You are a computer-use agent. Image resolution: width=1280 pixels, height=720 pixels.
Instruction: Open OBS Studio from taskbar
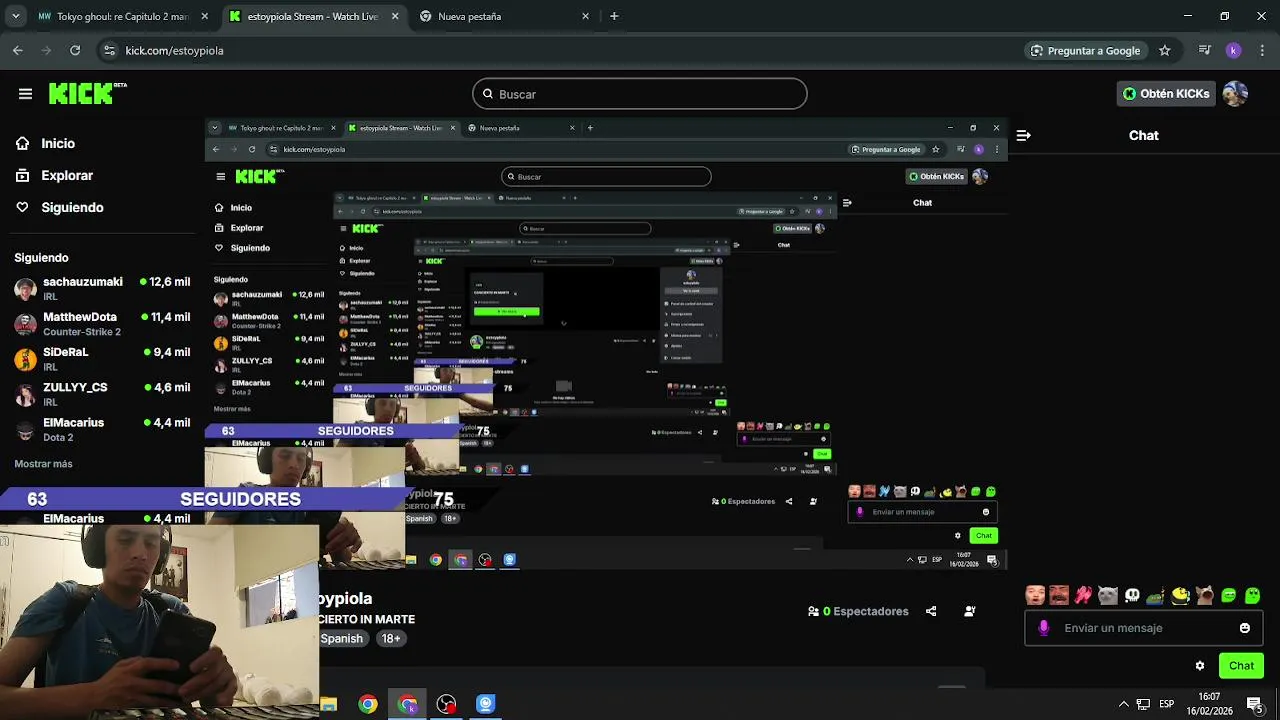pos(446,704)
